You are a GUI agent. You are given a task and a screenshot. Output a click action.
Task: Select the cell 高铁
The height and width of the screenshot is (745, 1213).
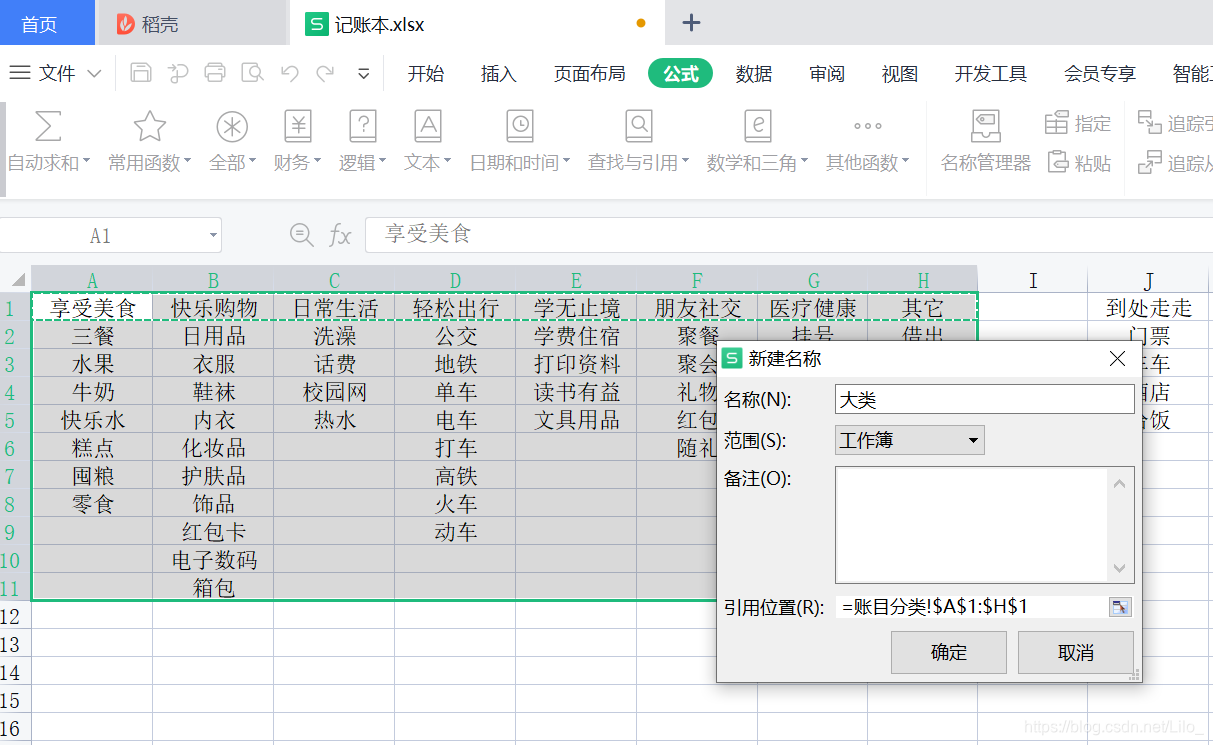coord(455,476)
